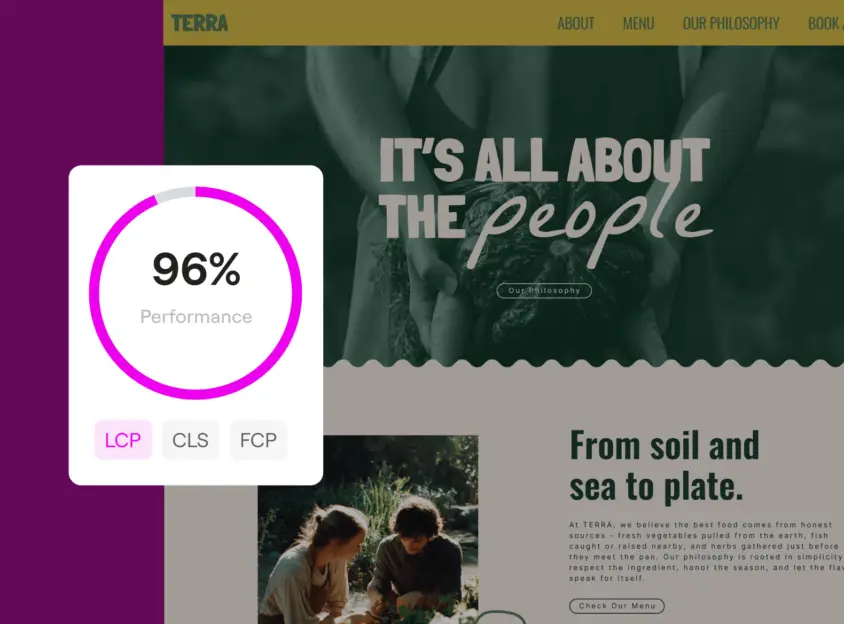Click the gray unfilled gauge segment

point(174,194)
